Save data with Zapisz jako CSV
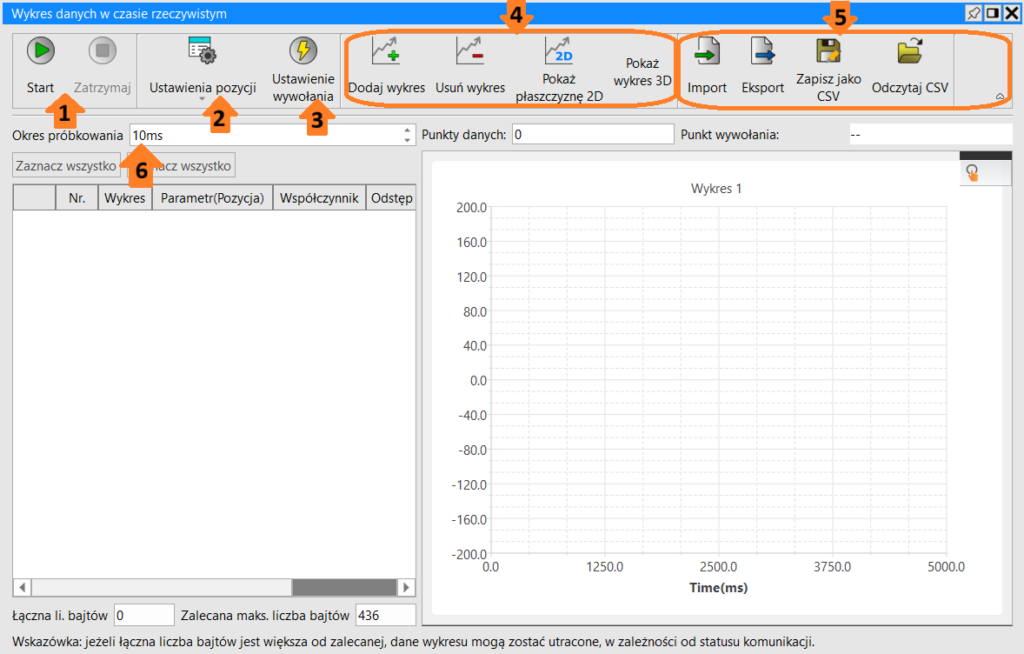Screen dimensions: 1024x654 pyautogui.click(x=828, y=69)
